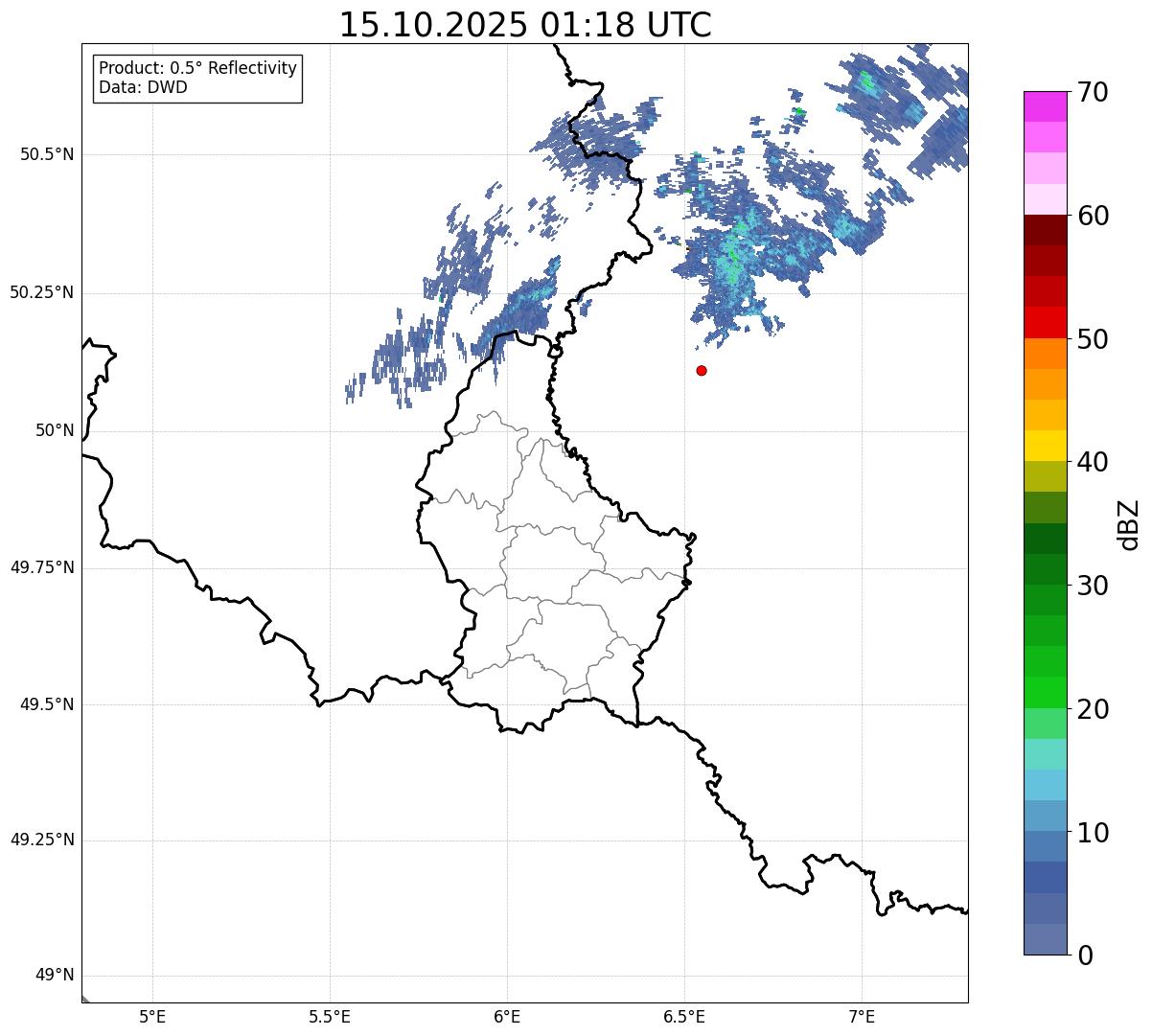1152x1036 pixels.
Task: Click the latitude label "49.5°N"
Action: click(47, 704)
